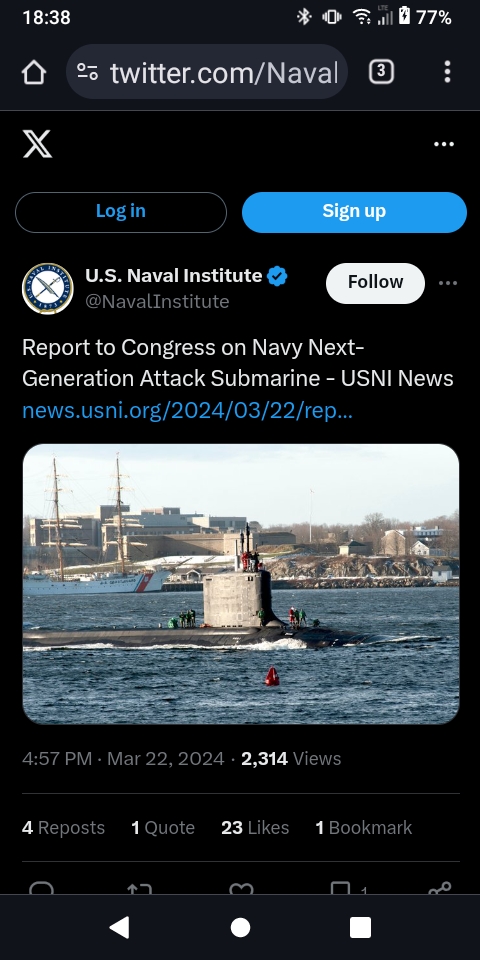
Task: View the 1 Quote list
Action: click(x=163, y=828)
